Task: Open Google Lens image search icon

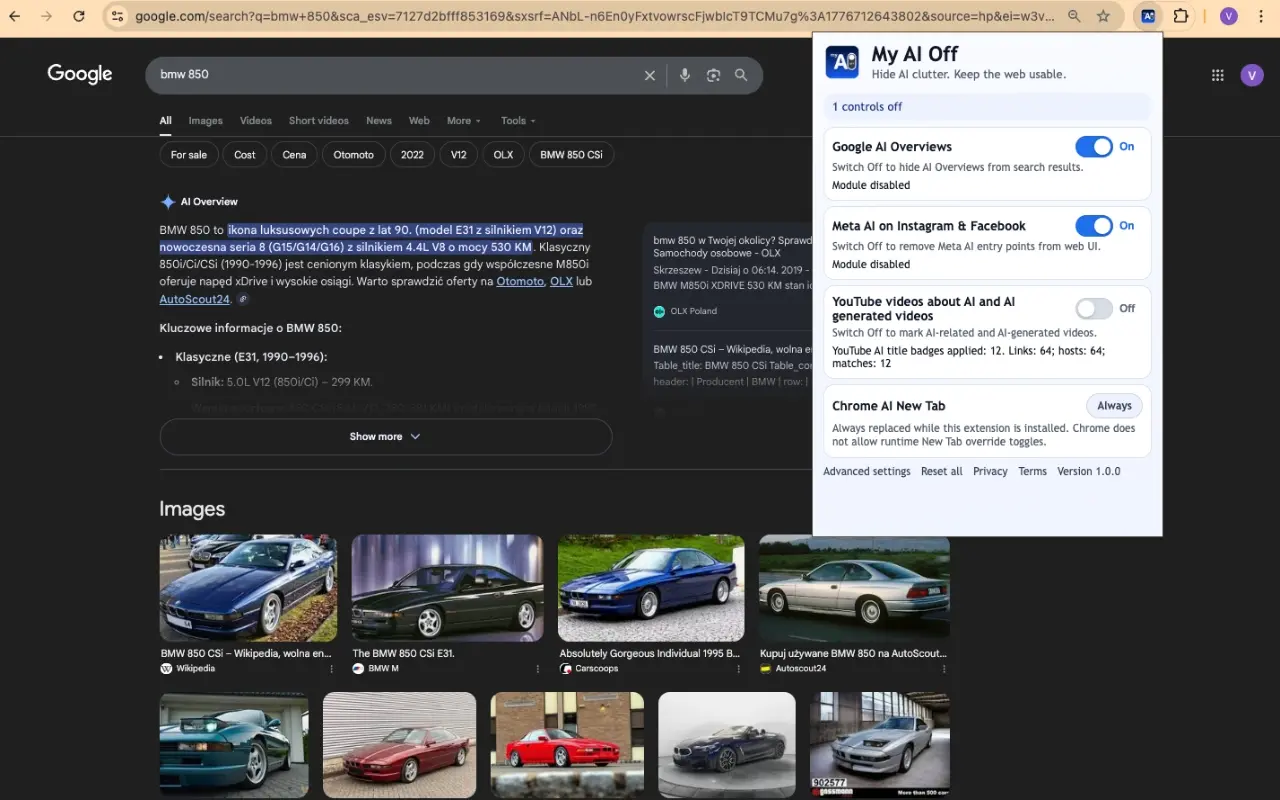Action: 713,75
